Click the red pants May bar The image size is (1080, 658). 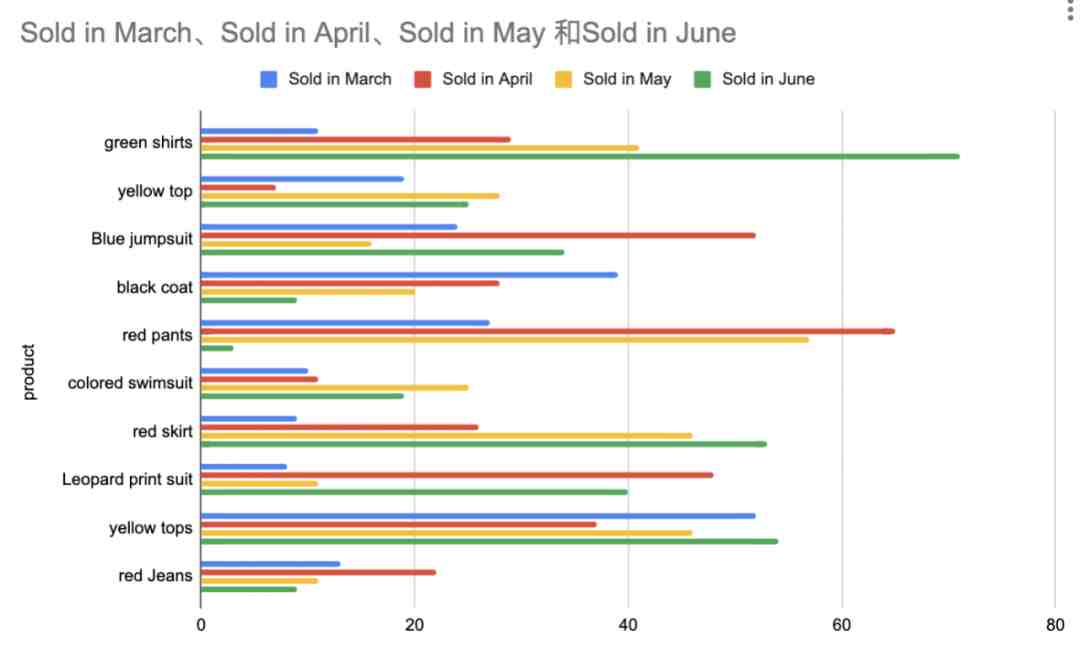(x=505, y=340)
